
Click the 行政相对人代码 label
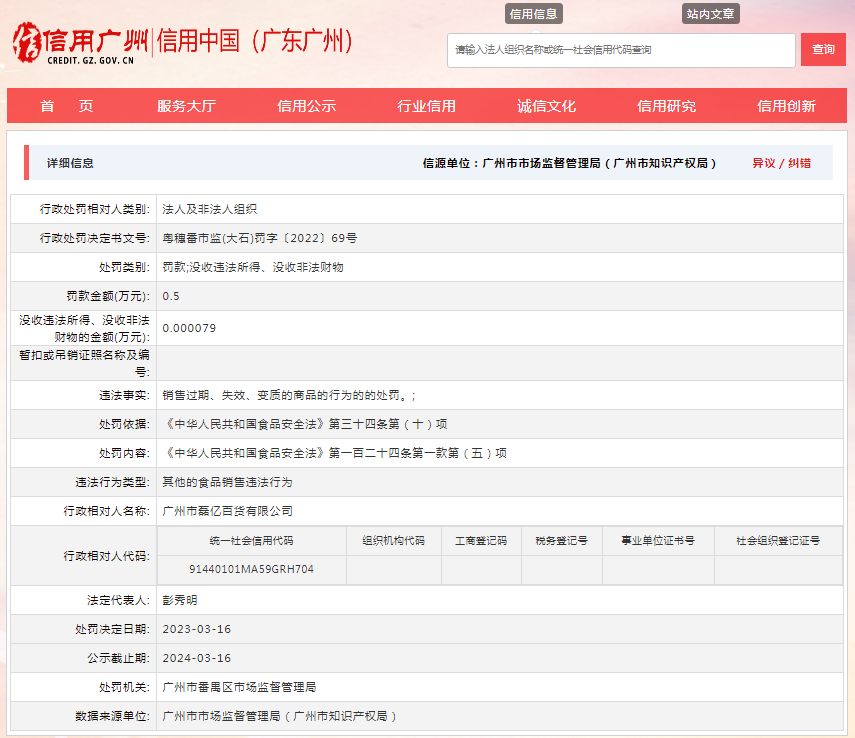point(106,556)
